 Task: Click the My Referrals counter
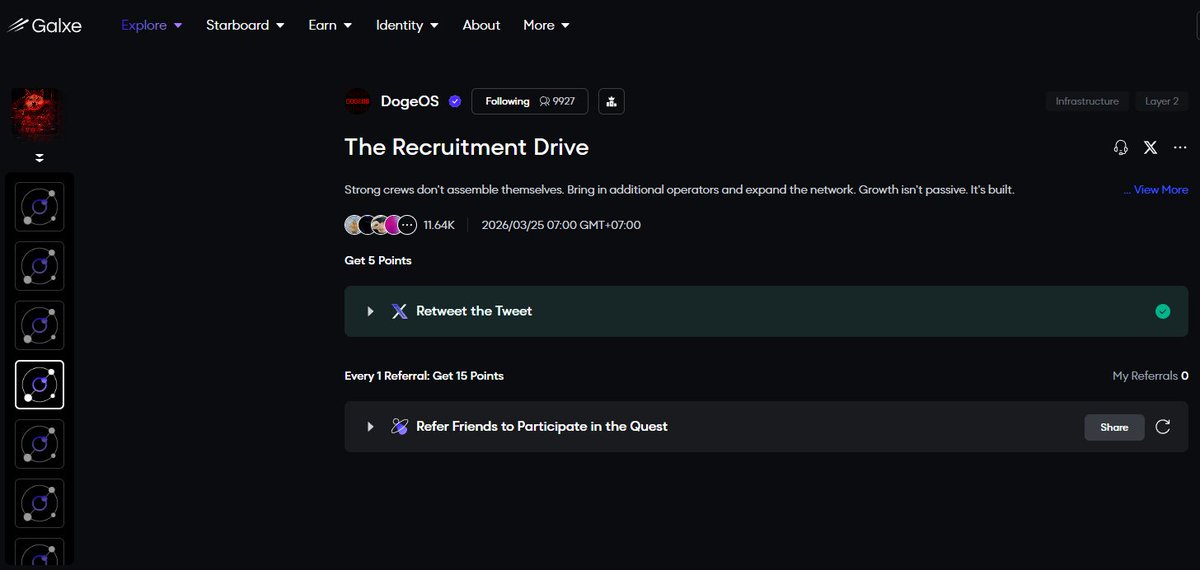(1151, 376)
